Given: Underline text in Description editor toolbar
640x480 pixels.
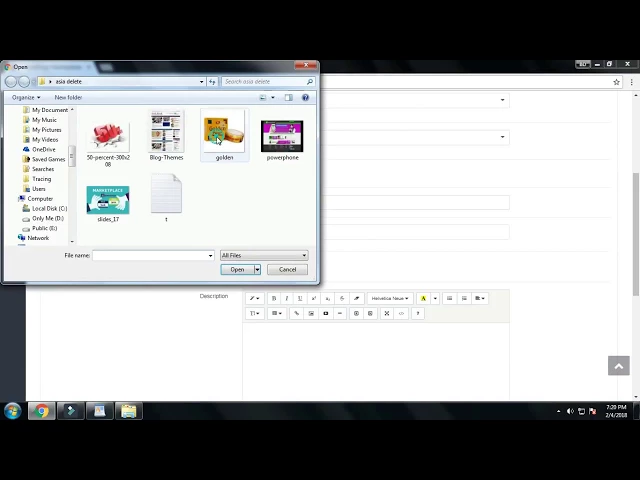Looking at the screenshot, I should 300,298.
